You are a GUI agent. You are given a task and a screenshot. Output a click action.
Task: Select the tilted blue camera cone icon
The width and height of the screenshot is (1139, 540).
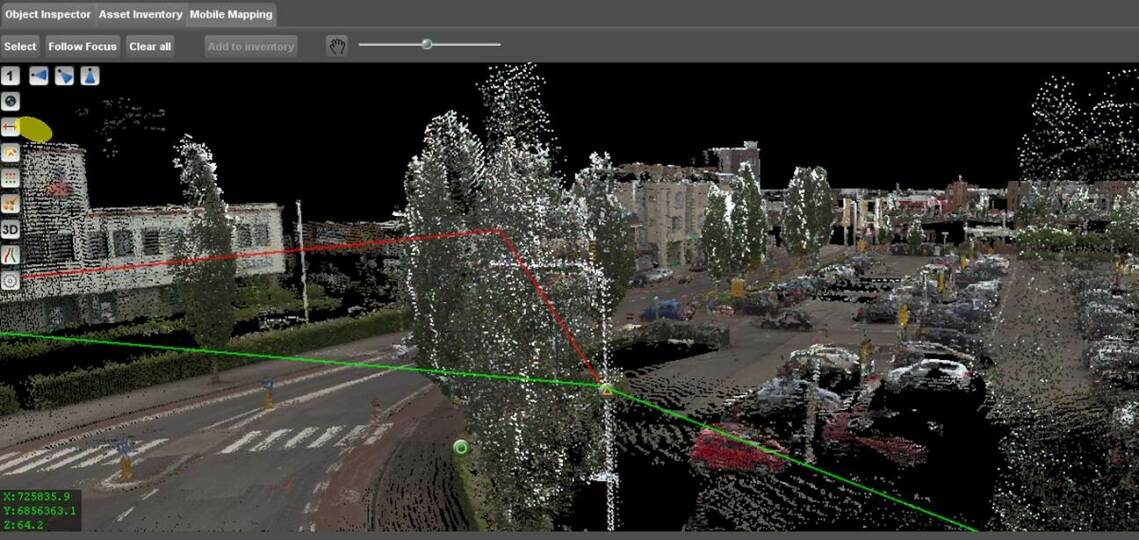65,76
